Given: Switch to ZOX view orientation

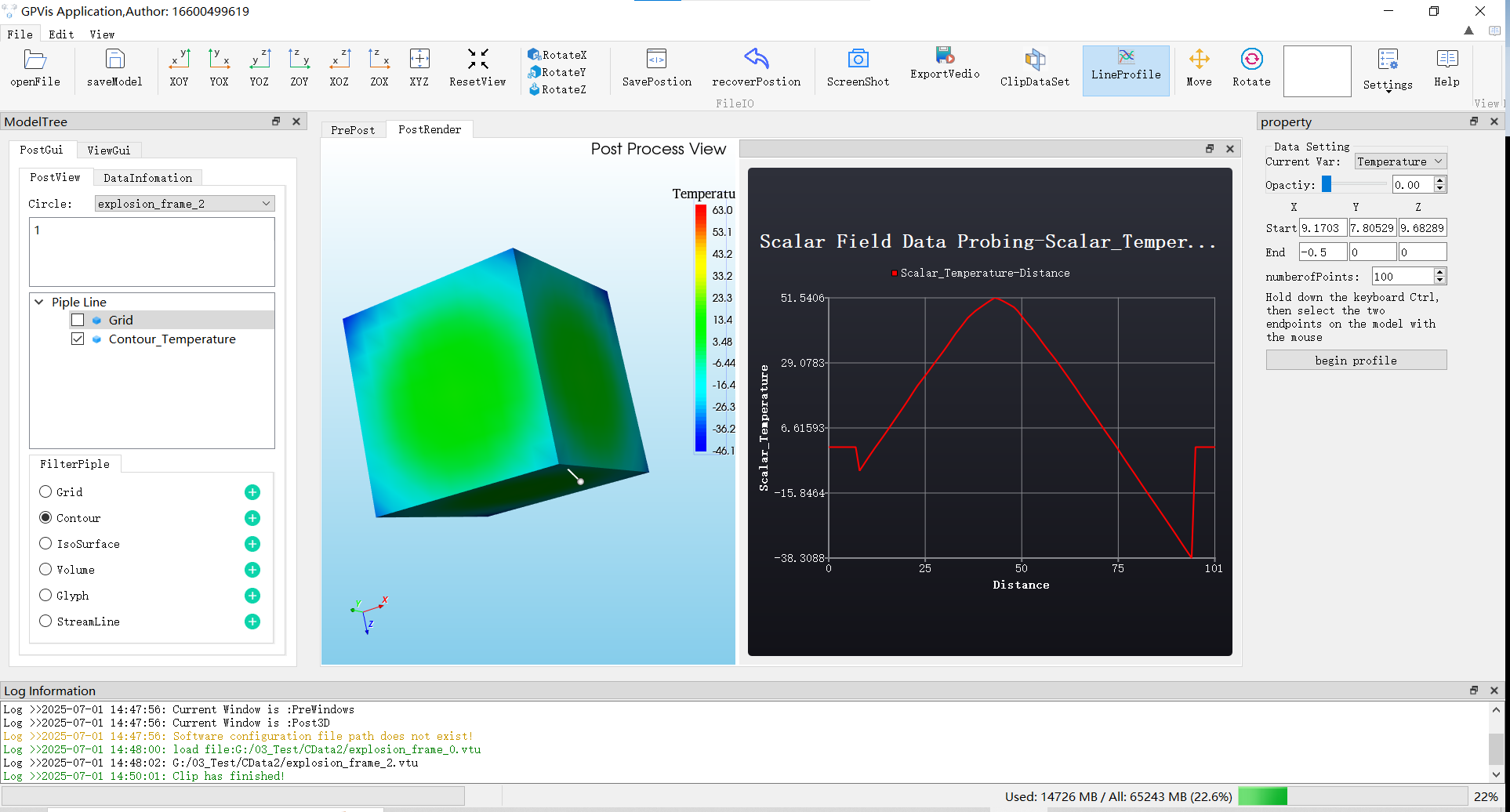Looking at the screenshot, I should pyautogui.click(x=379, y=68).
